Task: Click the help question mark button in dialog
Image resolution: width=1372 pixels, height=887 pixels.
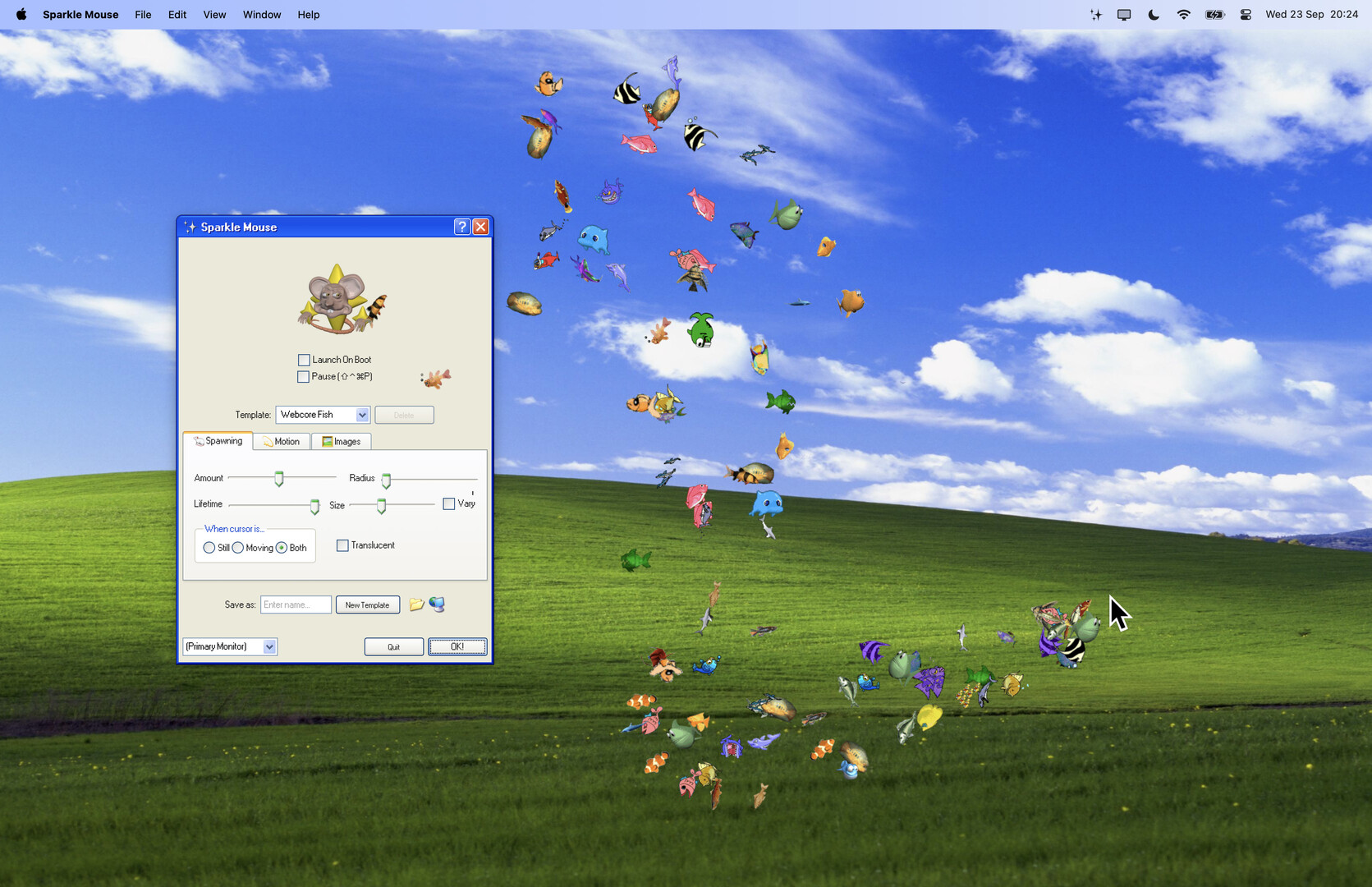Action: [x=462, y=227]
